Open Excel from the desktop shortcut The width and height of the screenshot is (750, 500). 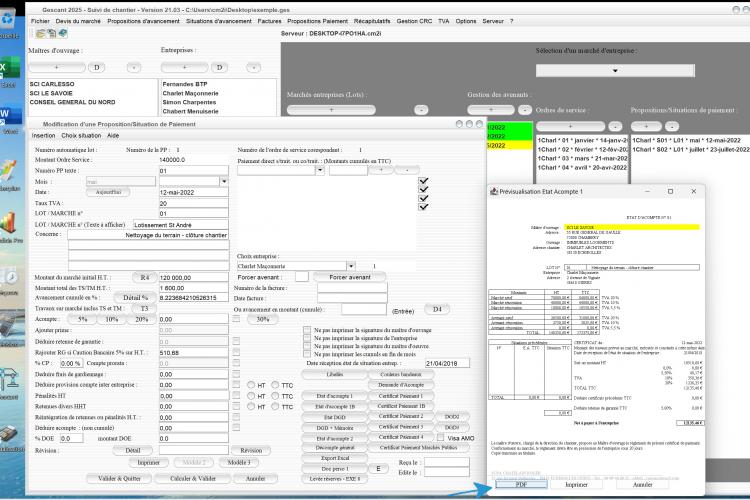tap(9, 72)
